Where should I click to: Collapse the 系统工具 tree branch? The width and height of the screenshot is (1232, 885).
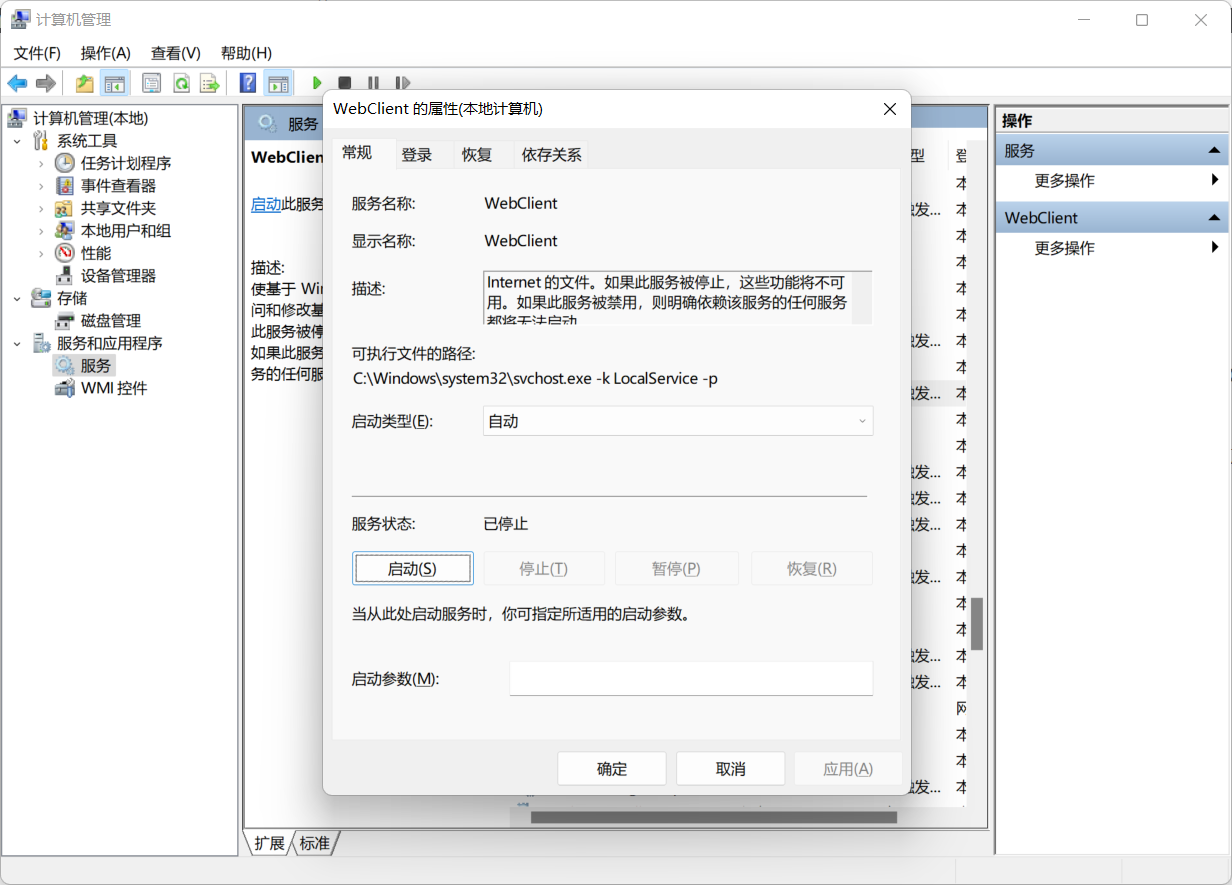(17, 141)
